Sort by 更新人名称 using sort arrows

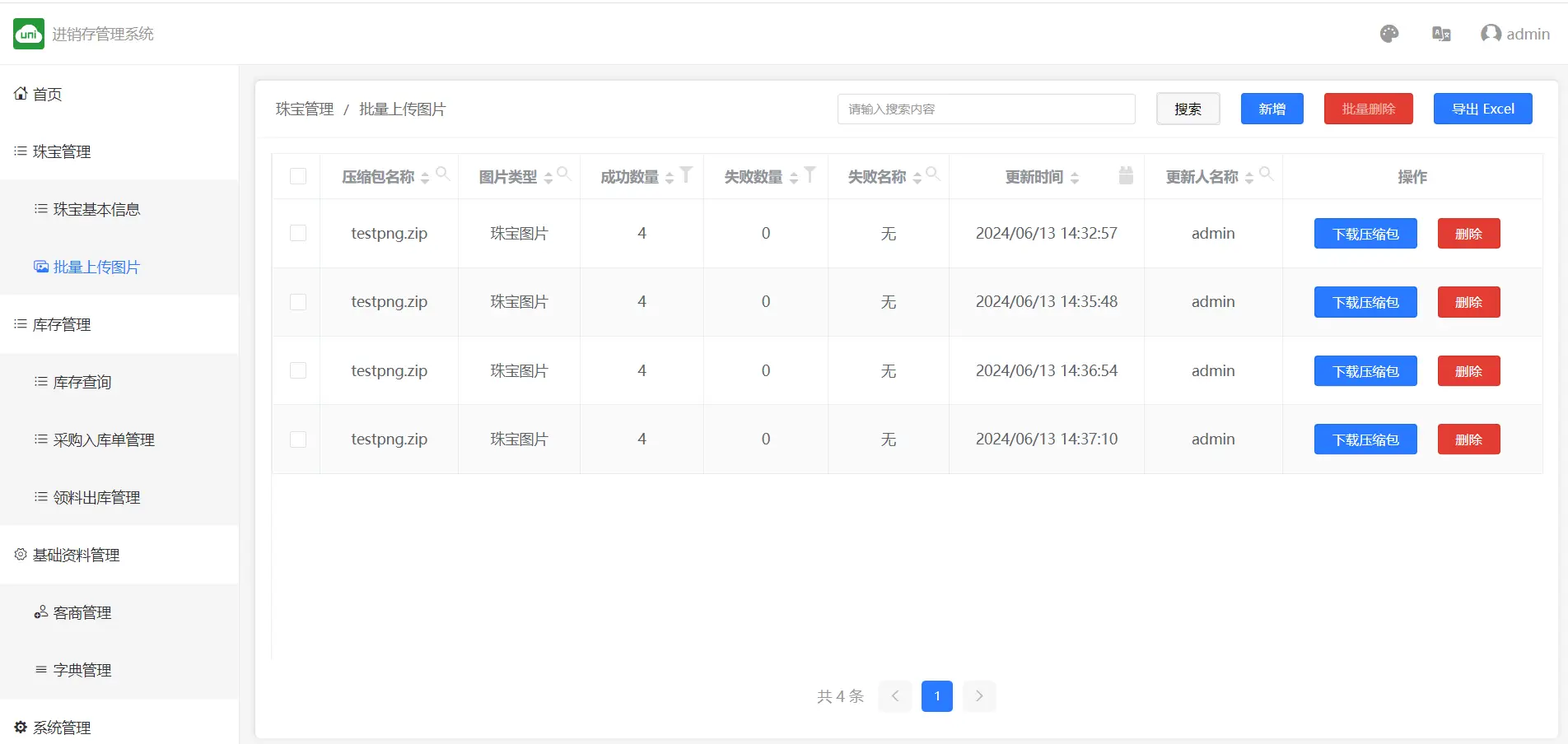pyautogui.click(x=1249, y=178)
